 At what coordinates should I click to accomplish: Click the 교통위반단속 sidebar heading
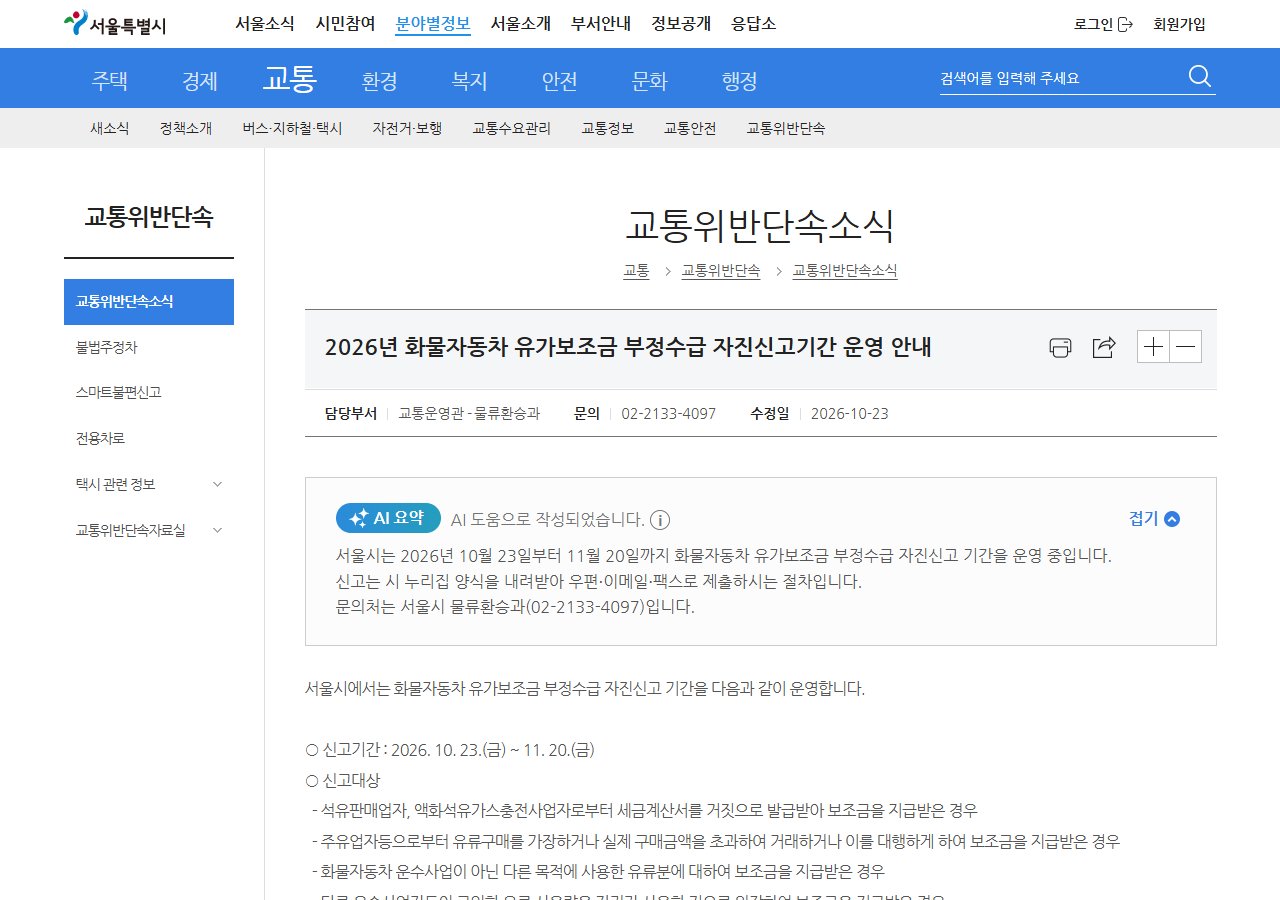pyautogui.click(x=149, y=217)
